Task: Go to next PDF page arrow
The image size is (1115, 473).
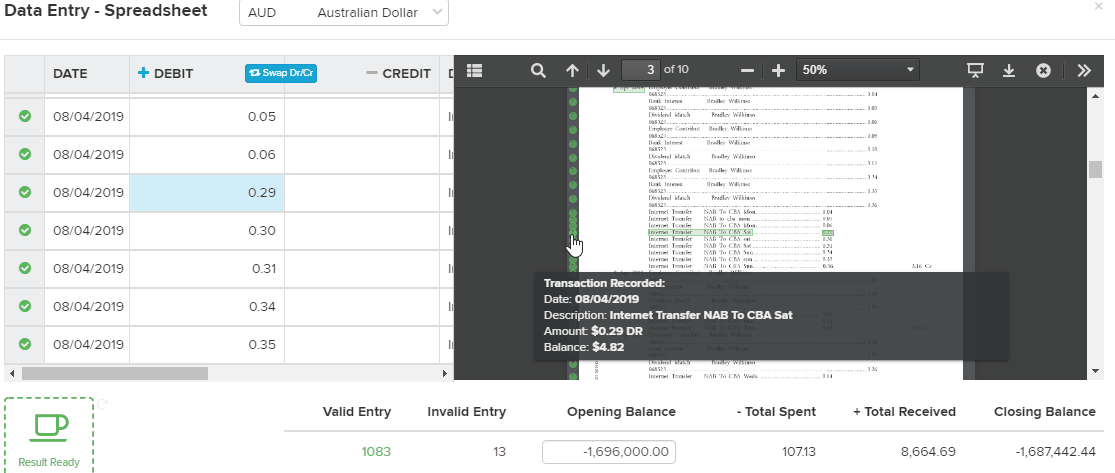Action: [x=604, y=70]
